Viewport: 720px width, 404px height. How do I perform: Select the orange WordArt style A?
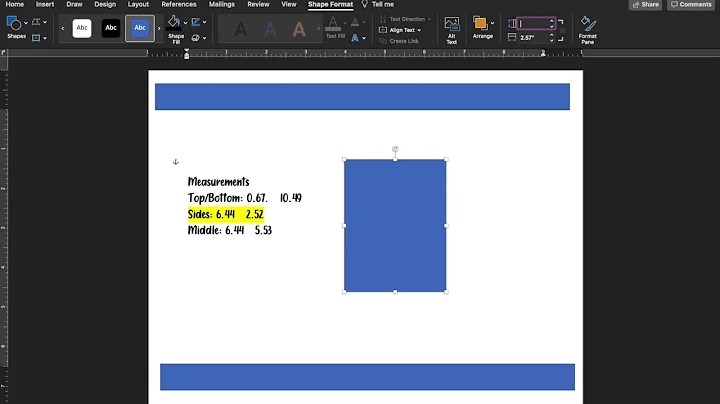(x=299, y=29)
